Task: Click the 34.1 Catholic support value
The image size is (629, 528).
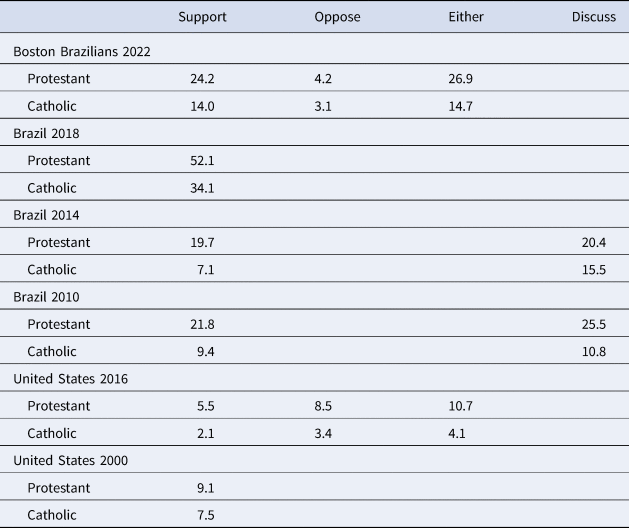Action: (x=202, y=188)
